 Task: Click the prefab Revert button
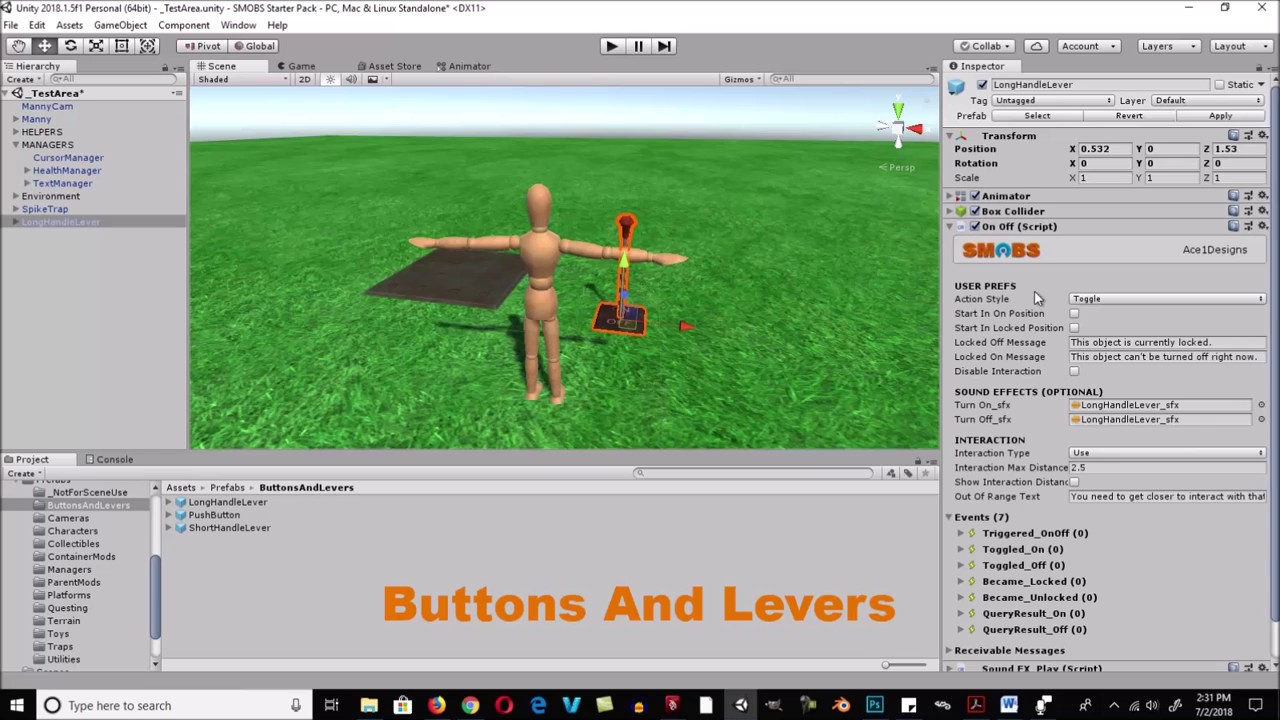(1129, 116)
